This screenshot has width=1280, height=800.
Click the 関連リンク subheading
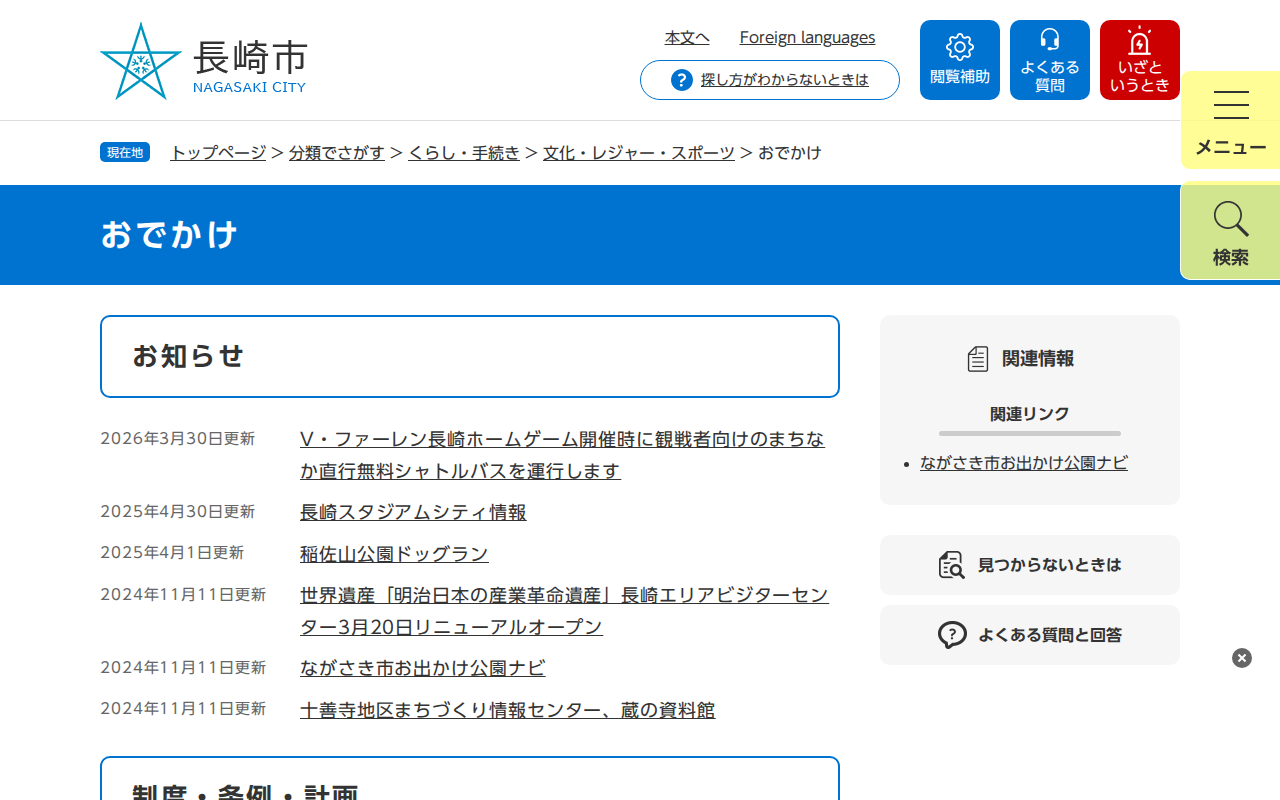1030,414
